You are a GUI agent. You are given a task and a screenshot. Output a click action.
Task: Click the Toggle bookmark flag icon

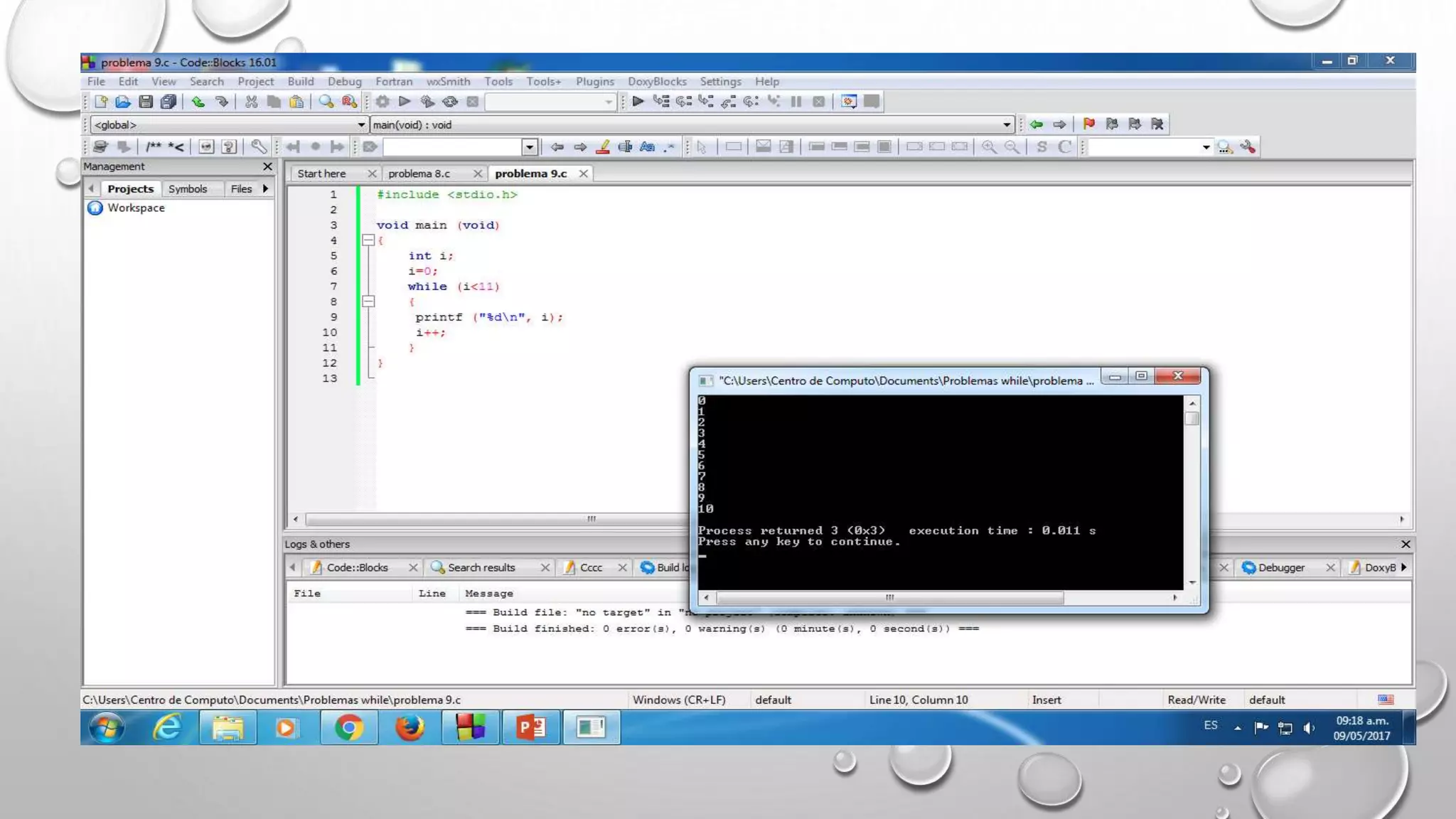[1088, 124]
